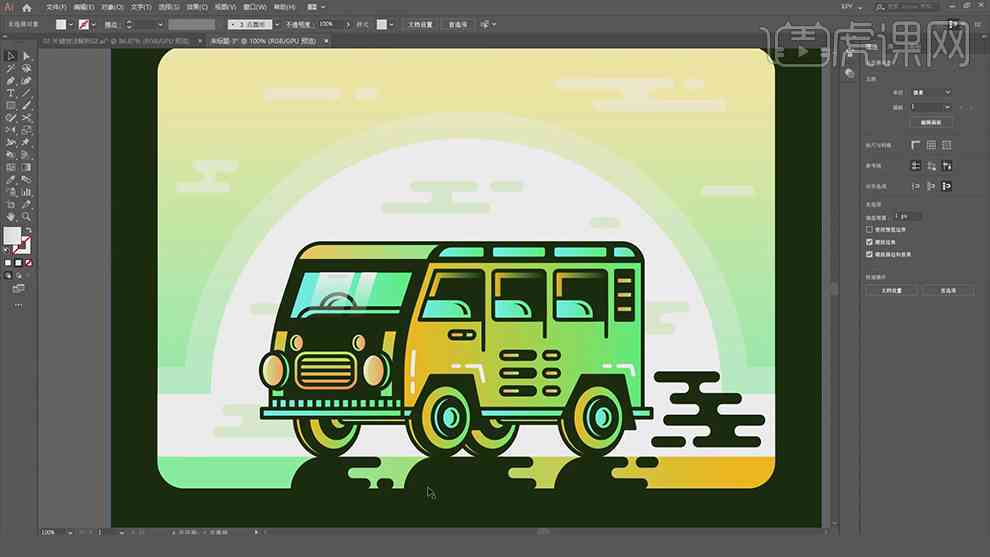Select the Paintbrush tool
The height and width of the screenshot is (557, 990).
click(x=27, y=105)
